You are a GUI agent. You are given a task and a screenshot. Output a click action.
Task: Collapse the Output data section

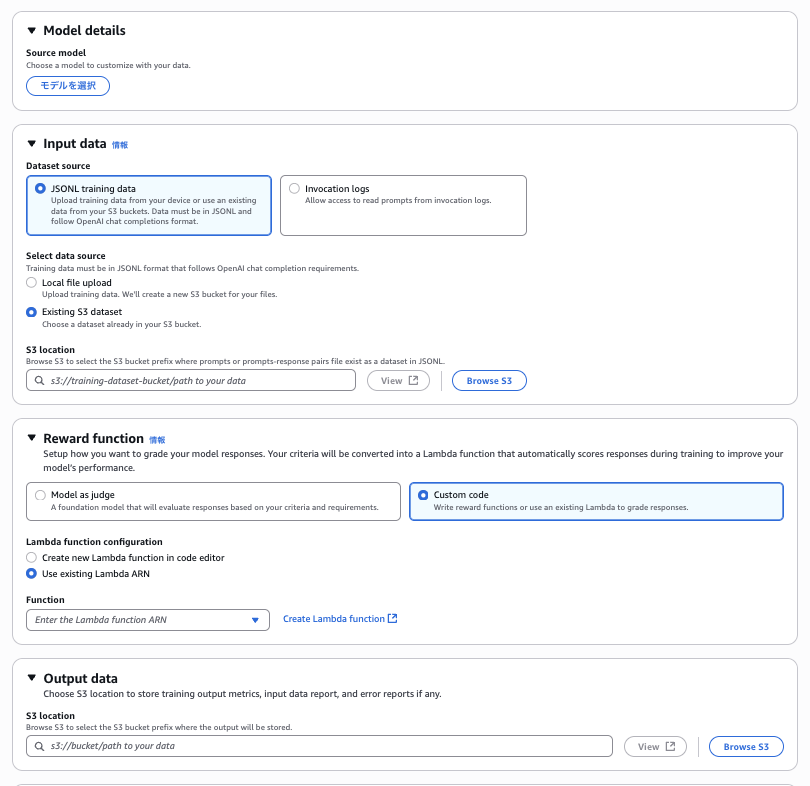32,679
